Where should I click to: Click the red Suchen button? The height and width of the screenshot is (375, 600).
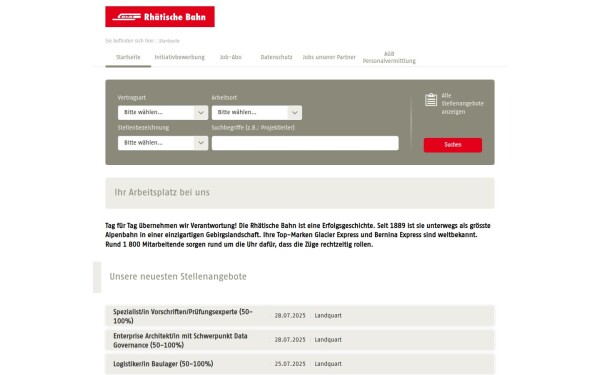453,145
